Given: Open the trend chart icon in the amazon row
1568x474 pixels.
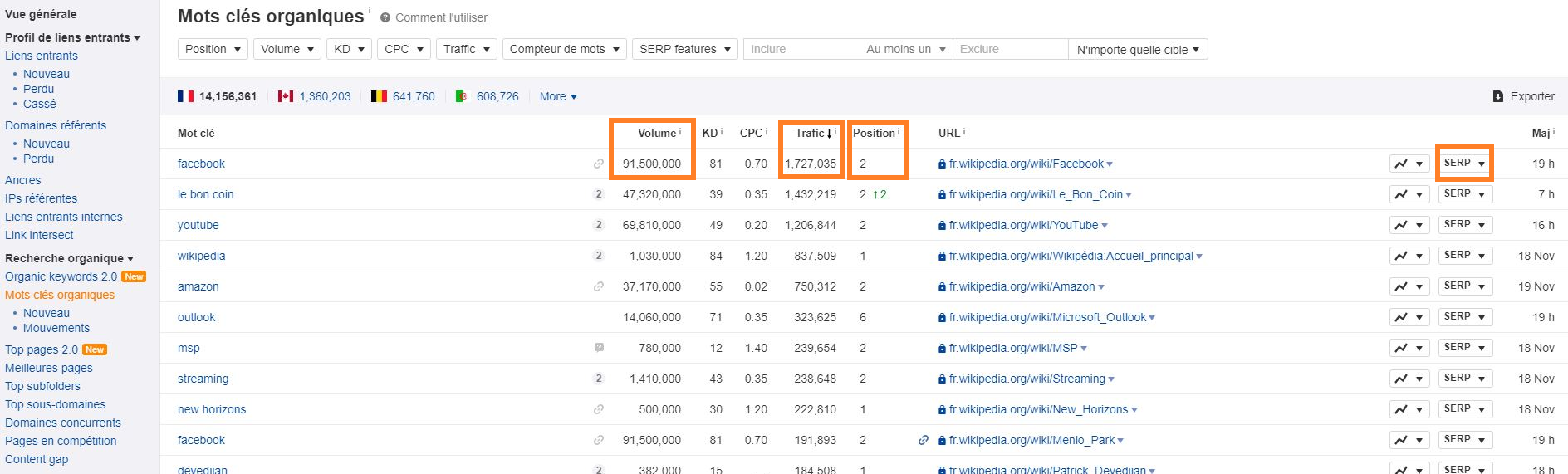Looking at the screenshot, I should 1409,286.
